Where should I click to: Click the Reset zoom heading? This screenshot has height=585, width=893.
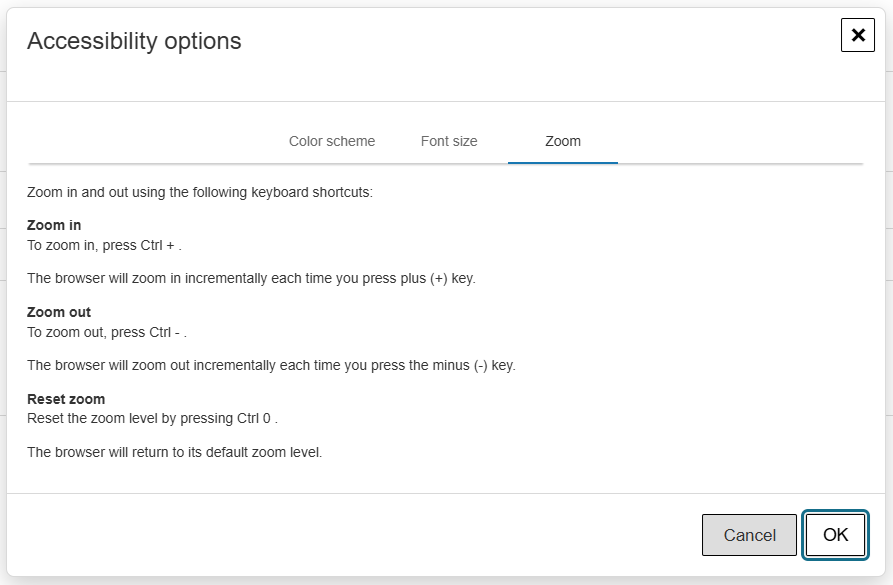coord(63,398)
